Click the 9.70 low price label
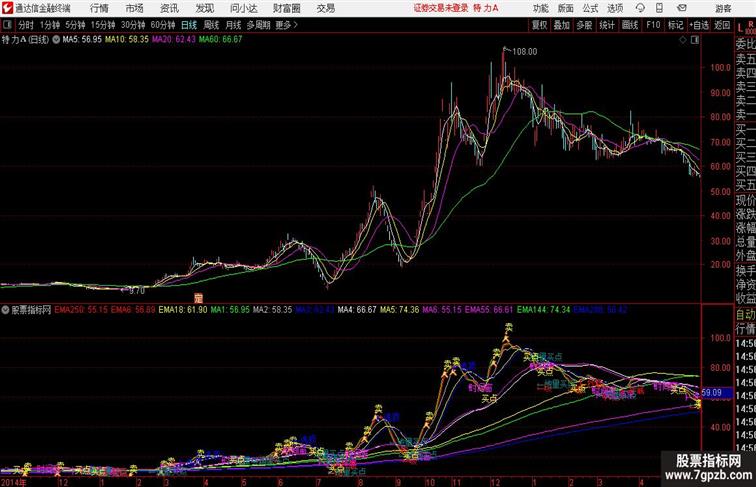The image size is (756, 487). (x=137, y=291)
